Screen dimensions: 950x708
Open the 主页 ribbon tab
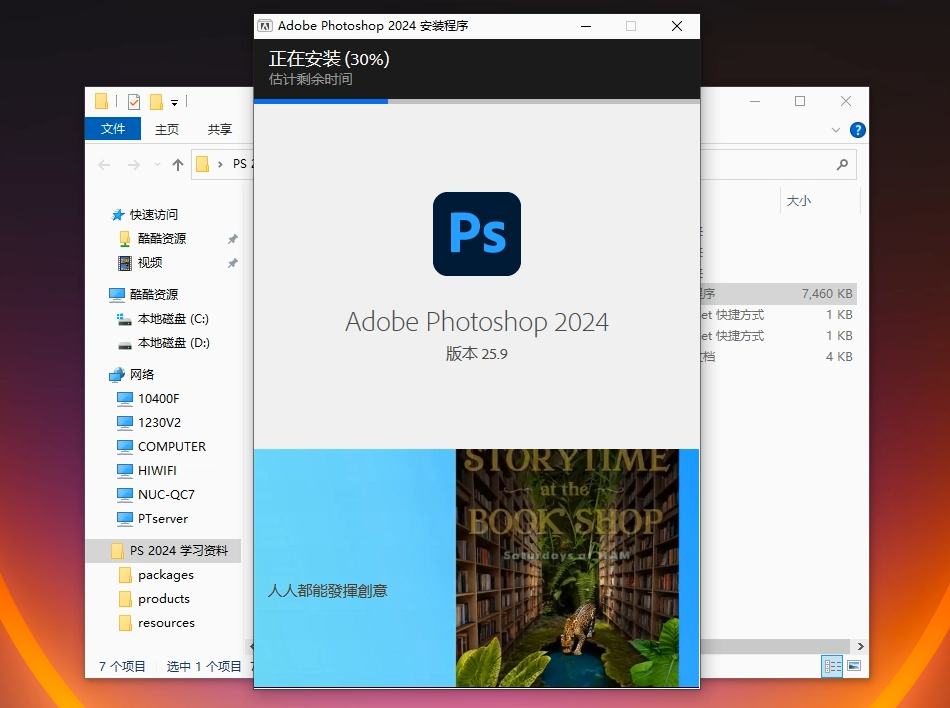(x=167, y=129)
